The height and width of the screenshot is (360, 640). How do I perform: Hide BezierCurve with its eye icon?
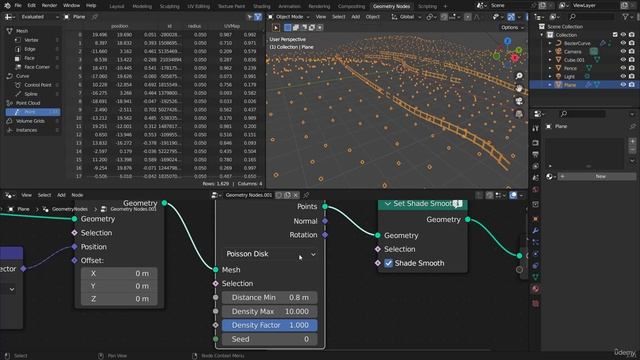coord(623,43)
